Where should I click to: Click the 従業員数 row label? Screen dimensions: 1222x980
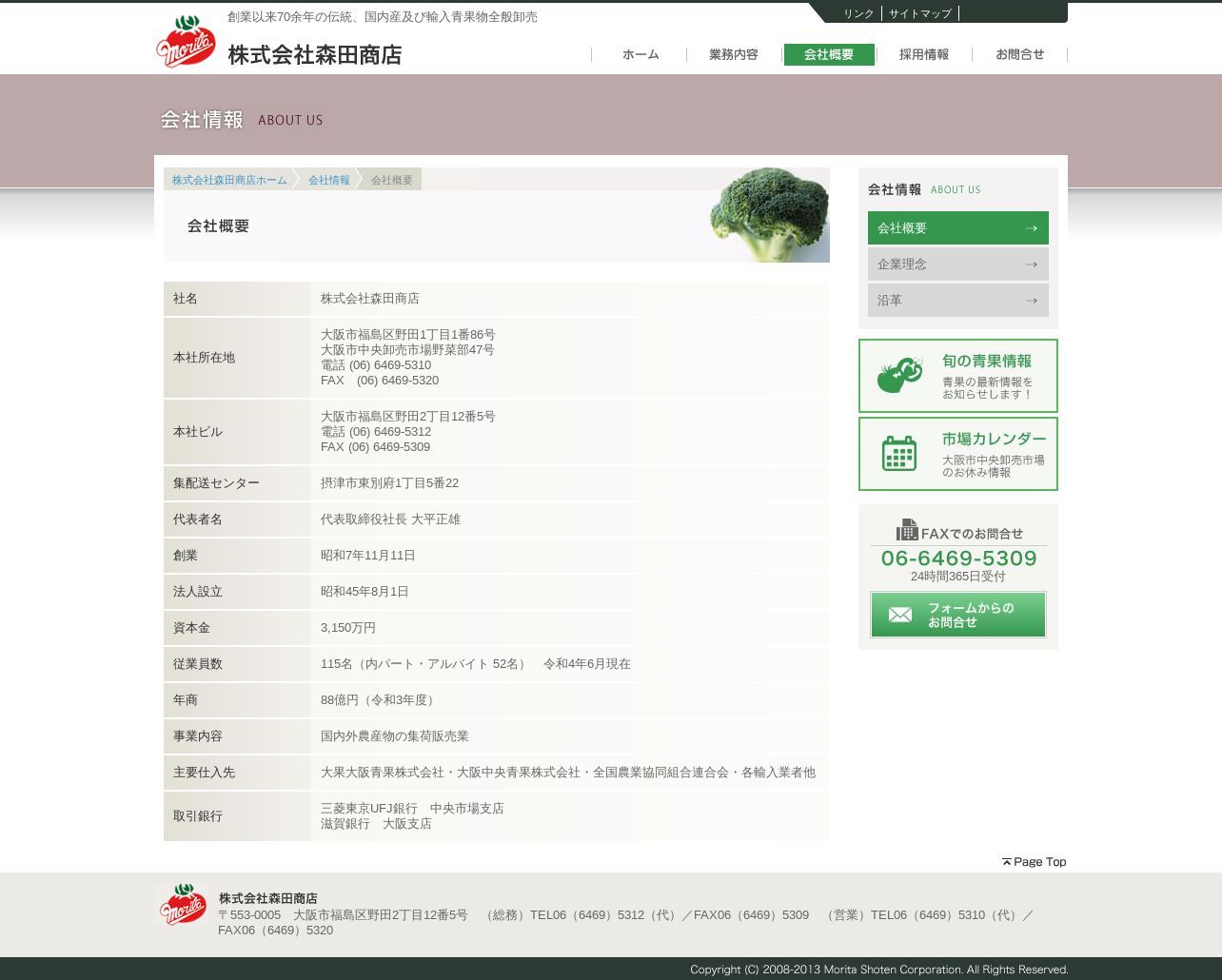(197, 664)
